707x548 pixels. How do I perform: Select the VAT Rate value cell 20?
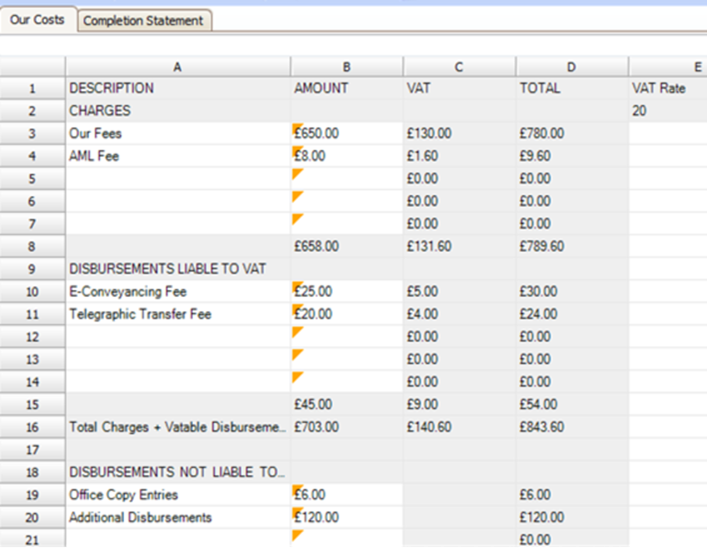click(x=667, y=111)
